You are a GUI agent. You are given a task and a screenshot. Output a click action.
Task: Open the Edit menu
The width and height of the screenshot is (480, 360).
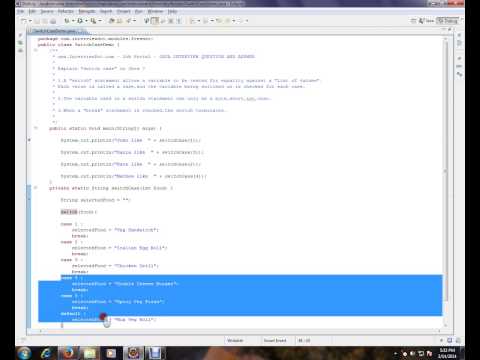tap(32, 11)
